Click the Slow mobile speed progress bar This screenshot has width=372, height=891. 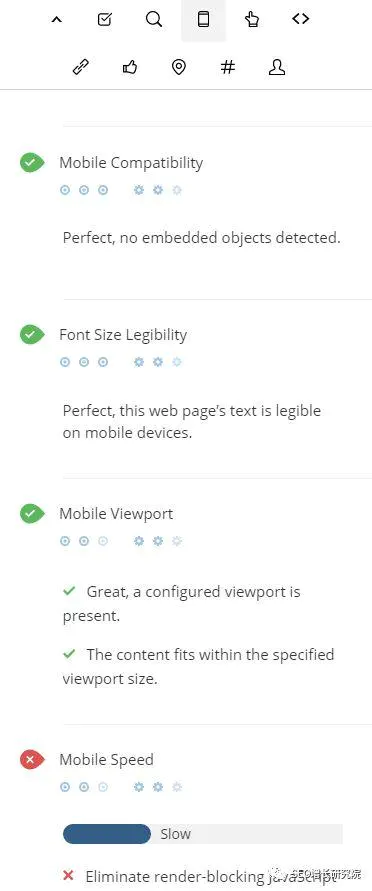(203, 834)
